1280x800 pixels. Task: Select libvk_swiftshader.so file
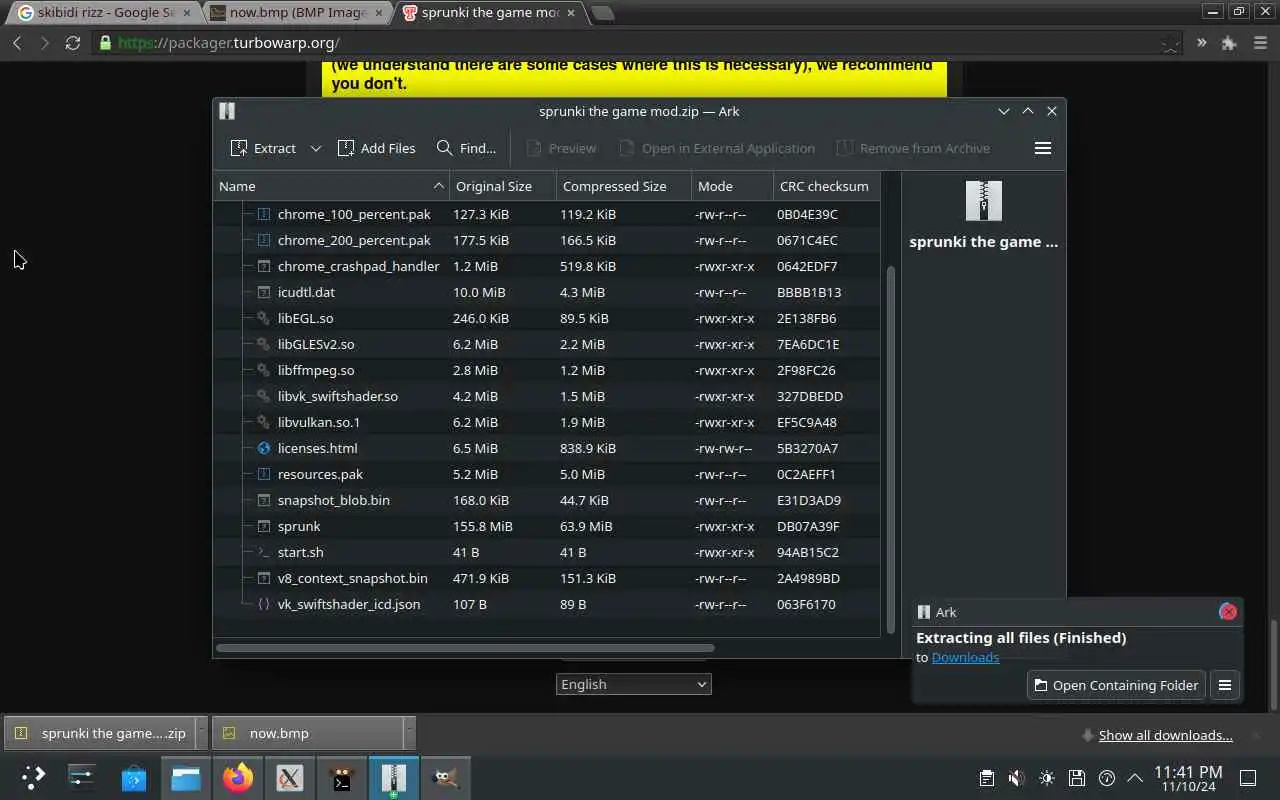547,396
